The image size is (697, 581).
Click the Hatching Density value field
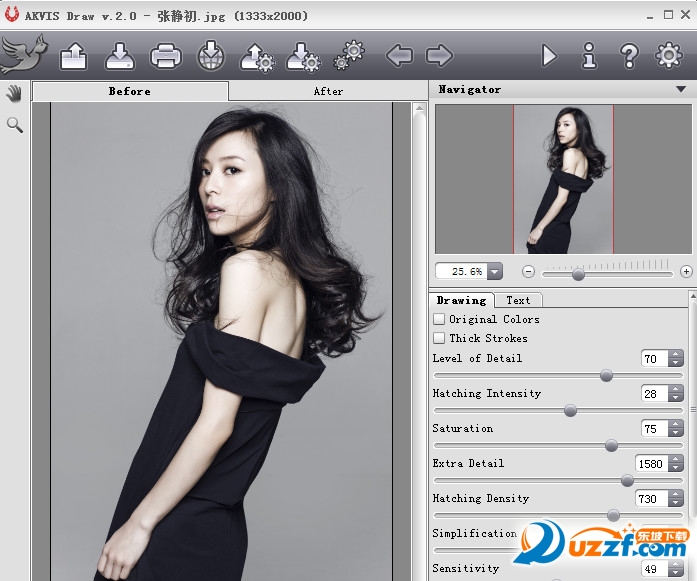652,499
